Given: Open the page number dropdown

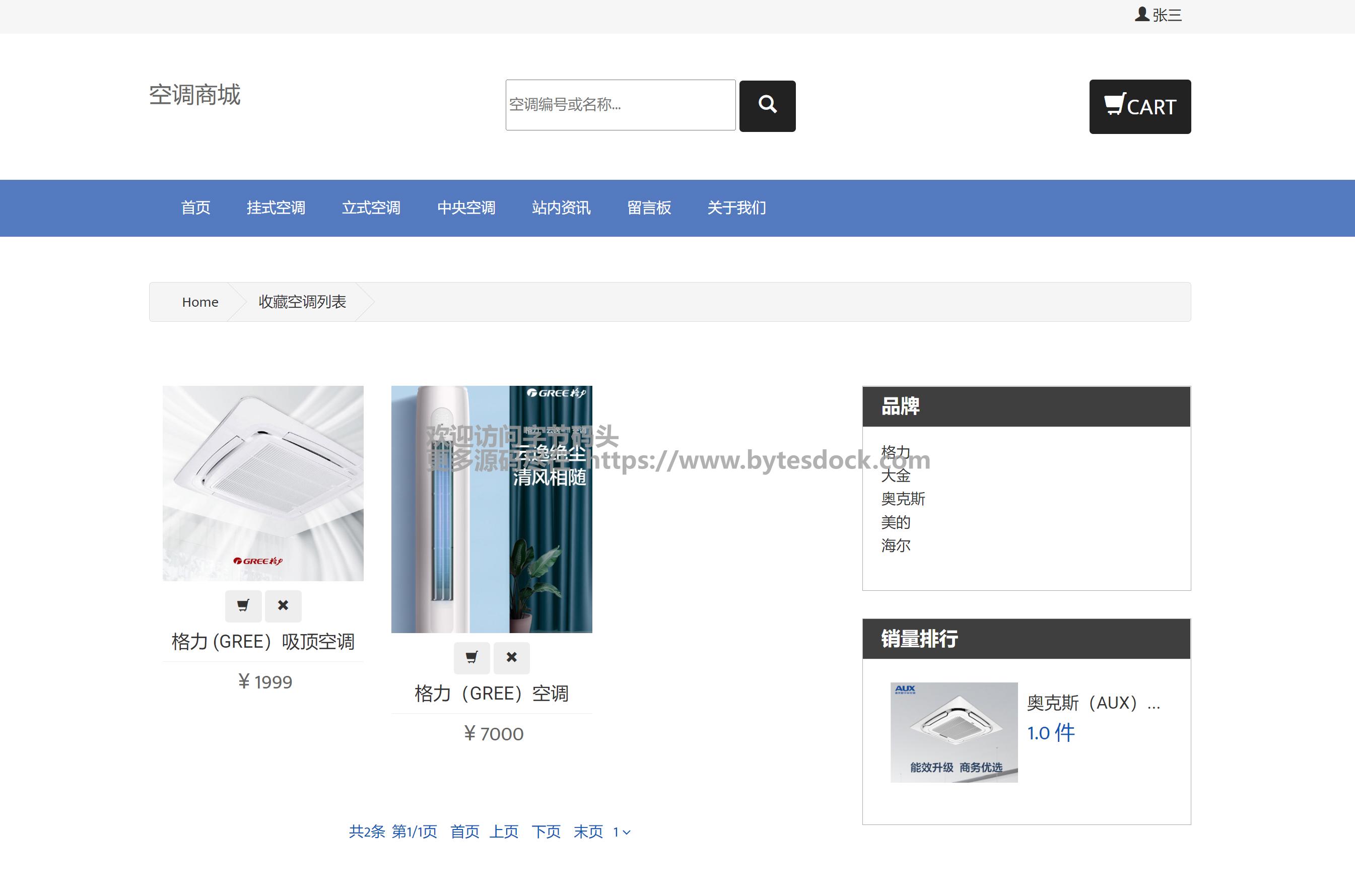Looking at the screenshot, I should [x=622, y=832].
